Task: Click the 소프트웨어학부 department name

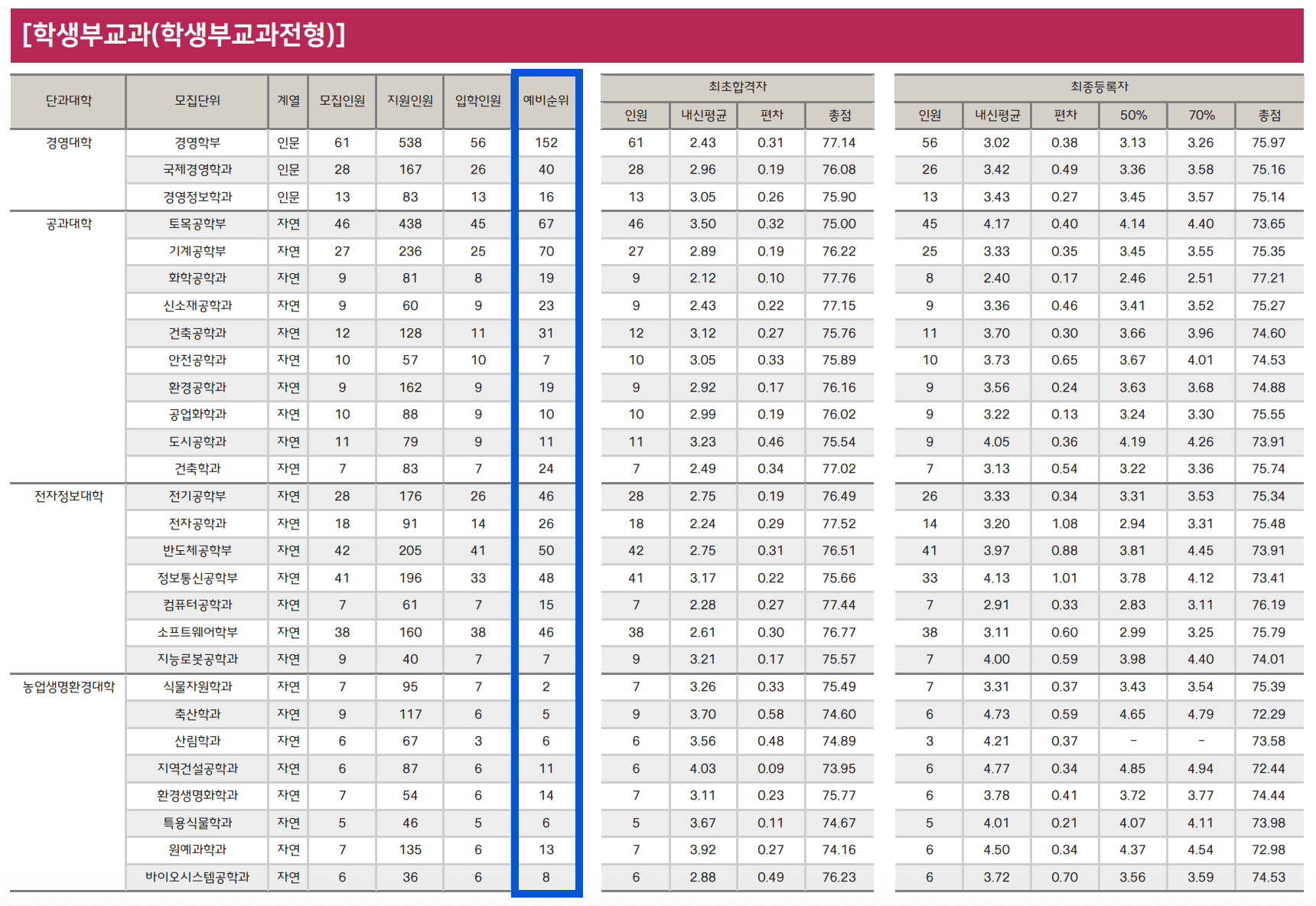Action: (197, 633)
